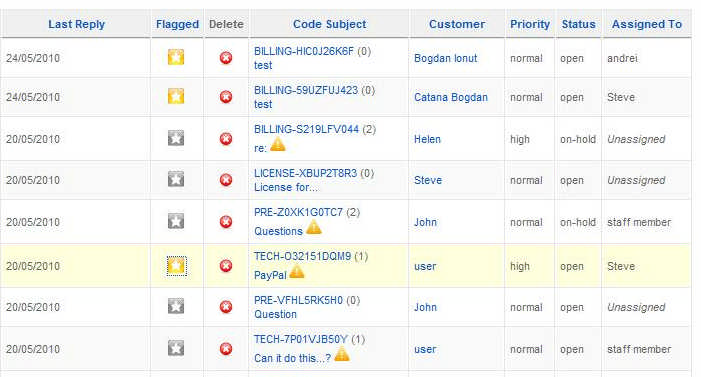Sort by Last Reply column
This screenshot has height=377, width=701.
pyautogui.click(x=76, y=24)
